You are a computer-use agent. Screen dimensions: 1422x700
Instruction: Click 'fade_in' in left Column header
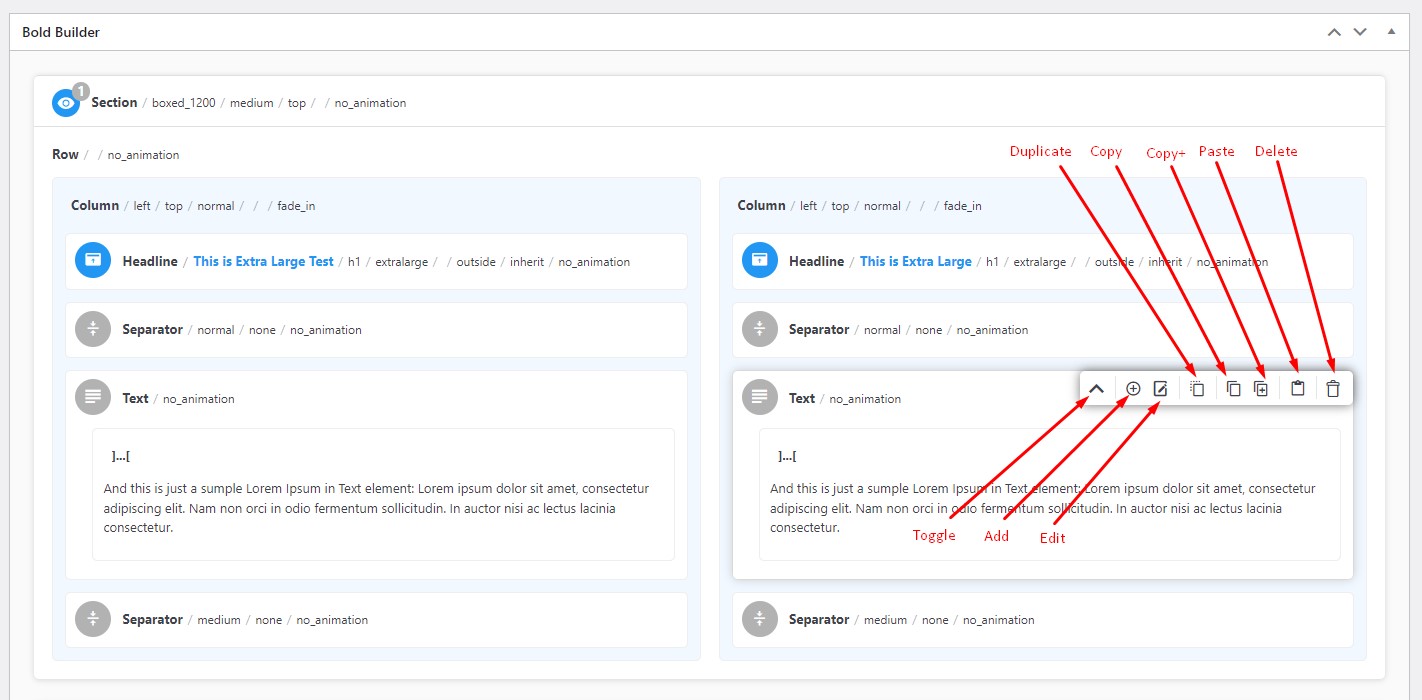coord(296,206)
